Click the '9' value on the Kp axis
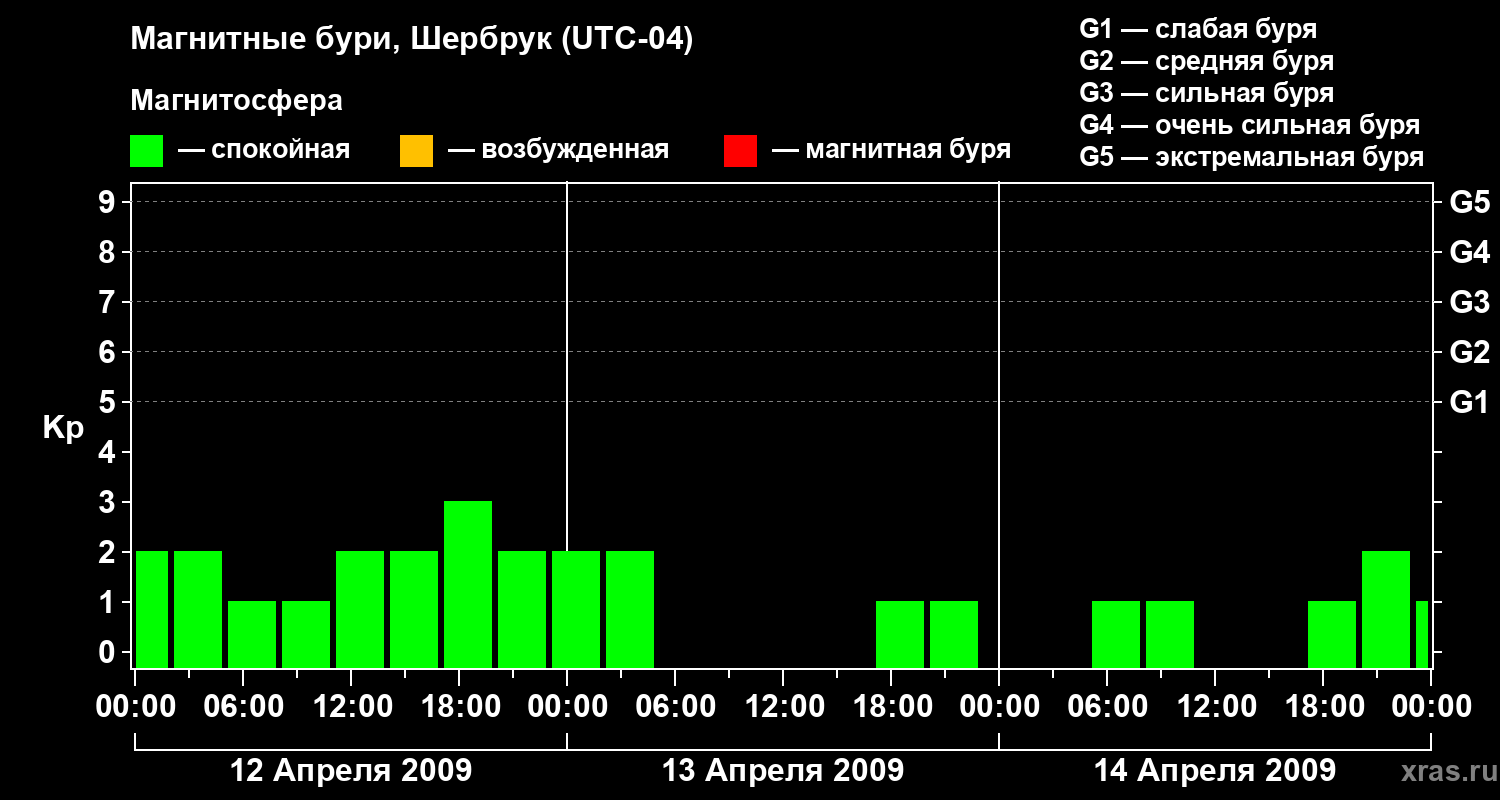 tap(109, 202)
